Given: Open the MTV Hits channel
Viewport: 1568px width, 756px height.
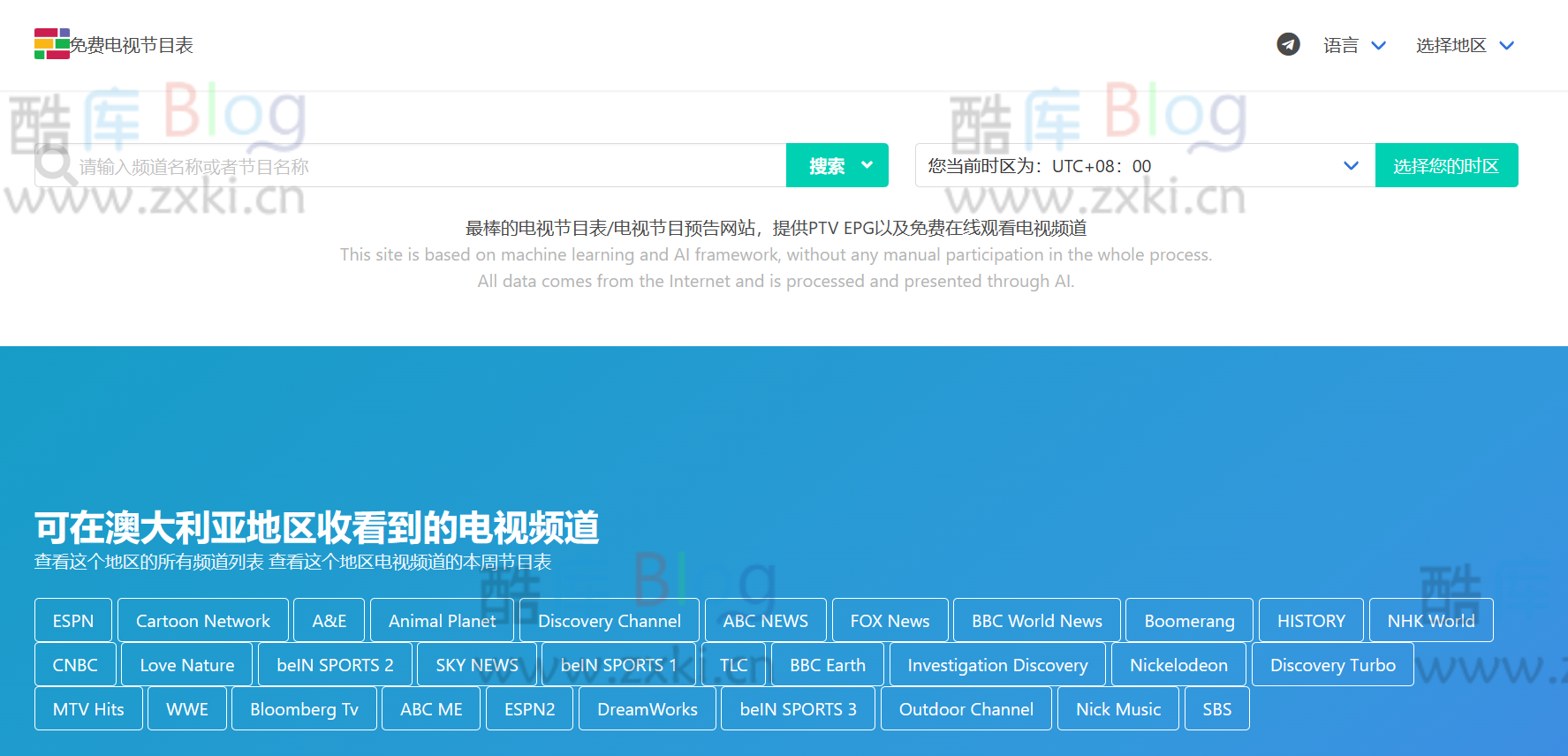Looking at the screenshot, I should tap(88, 708).
